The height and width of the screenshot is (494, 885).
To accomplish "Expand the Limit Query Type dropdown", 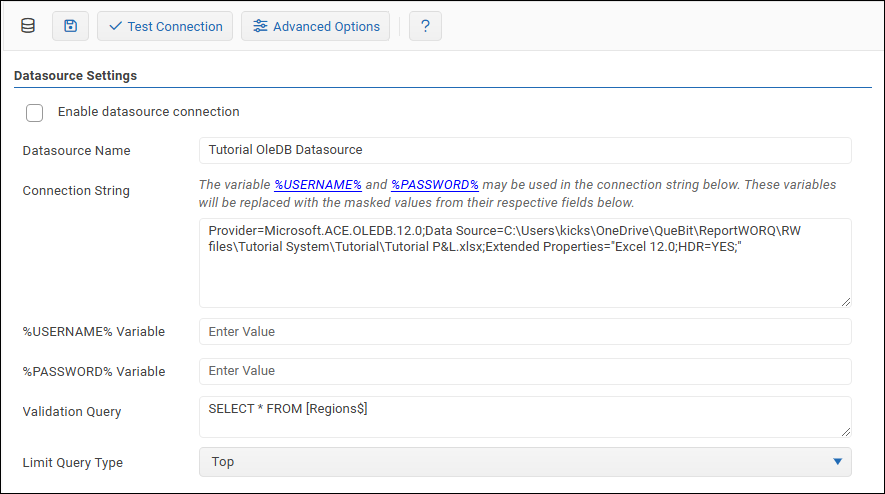I will pyautogui.click(x=525, y=462).
